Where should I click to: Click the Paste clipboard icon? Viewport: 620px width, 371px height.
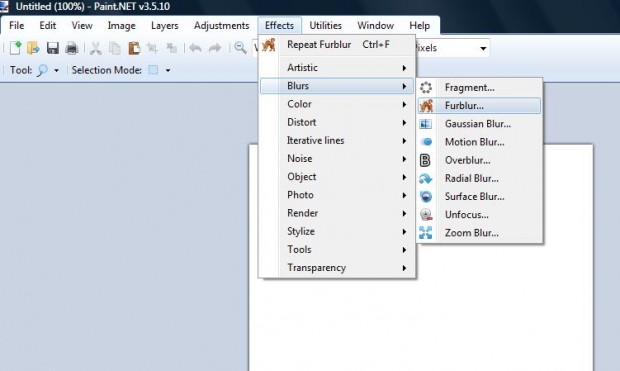[134, 48]
